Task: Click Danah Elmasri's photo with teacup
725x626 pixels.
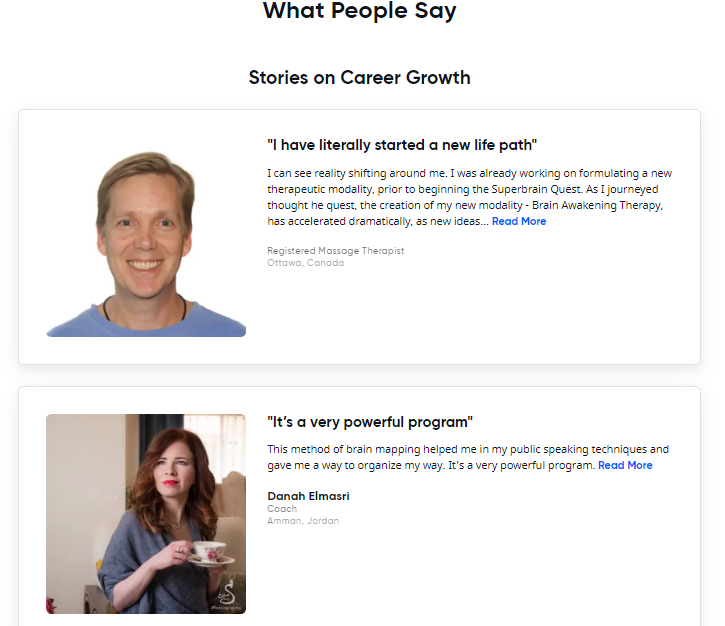Action: [x=146, y=514]
